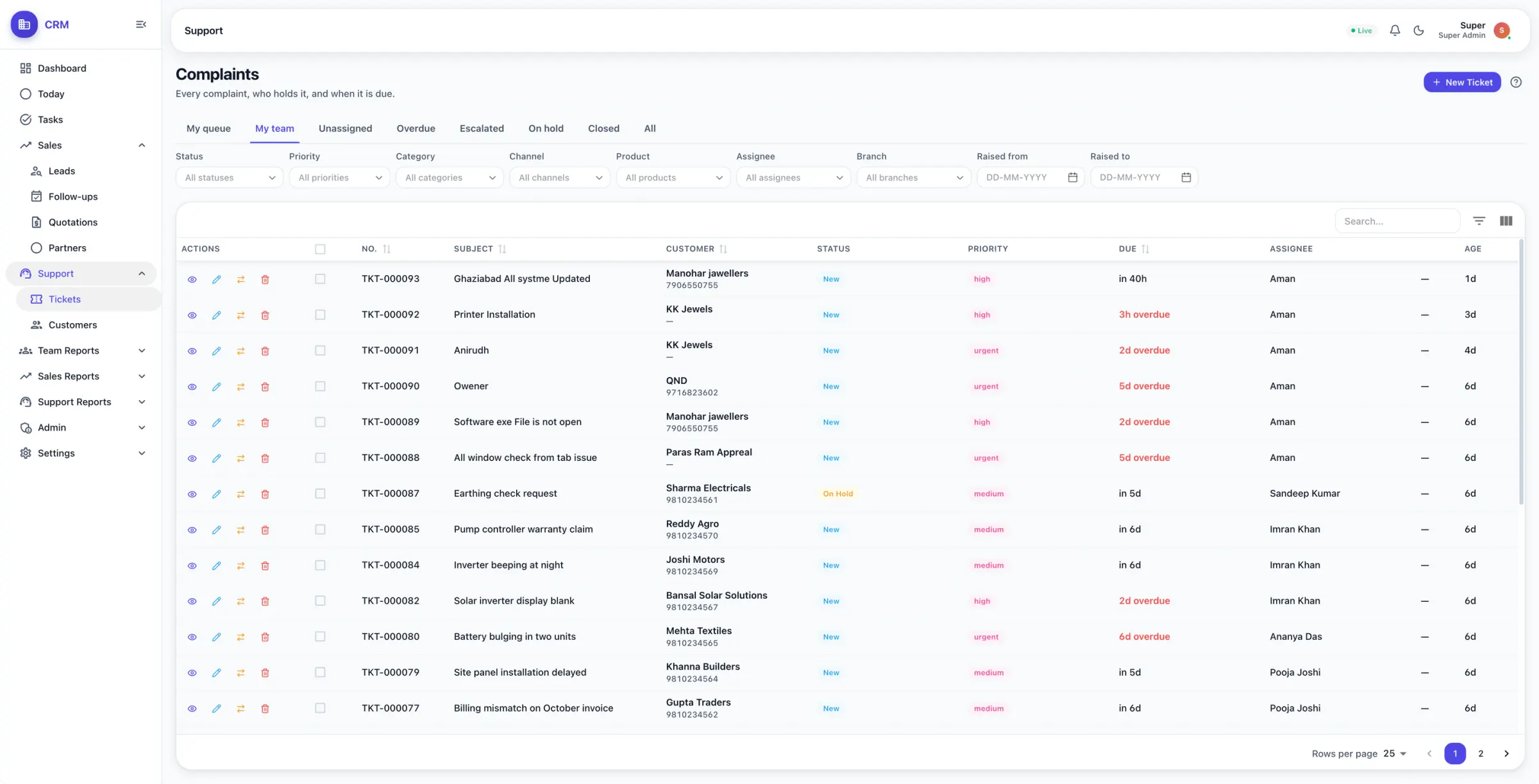1539x784 pixels.
Task: Open the notifications bell
Action: tap(1395, 31)
